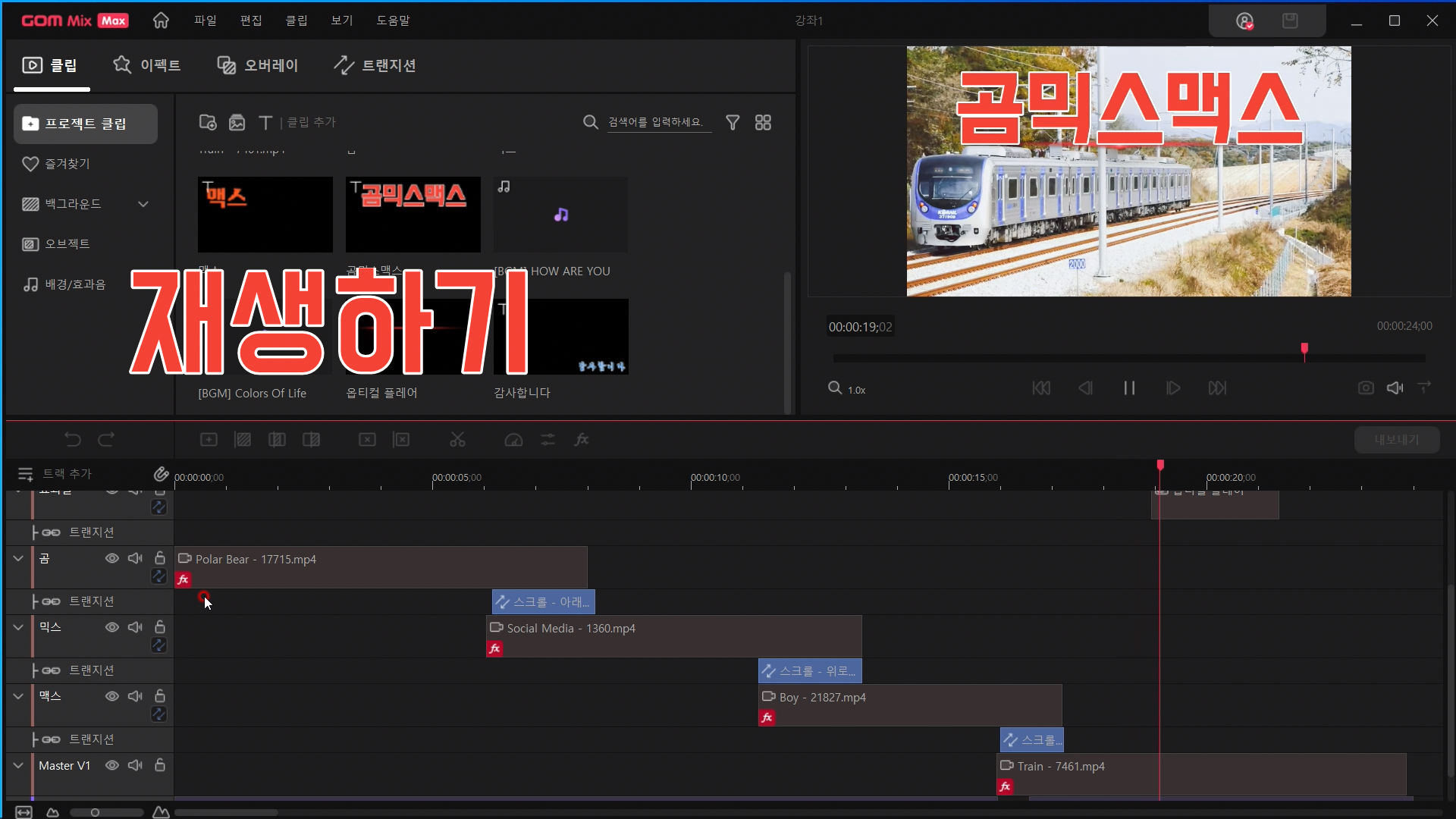
Task: Mute the 믹스 track audio
Action: 136,628
